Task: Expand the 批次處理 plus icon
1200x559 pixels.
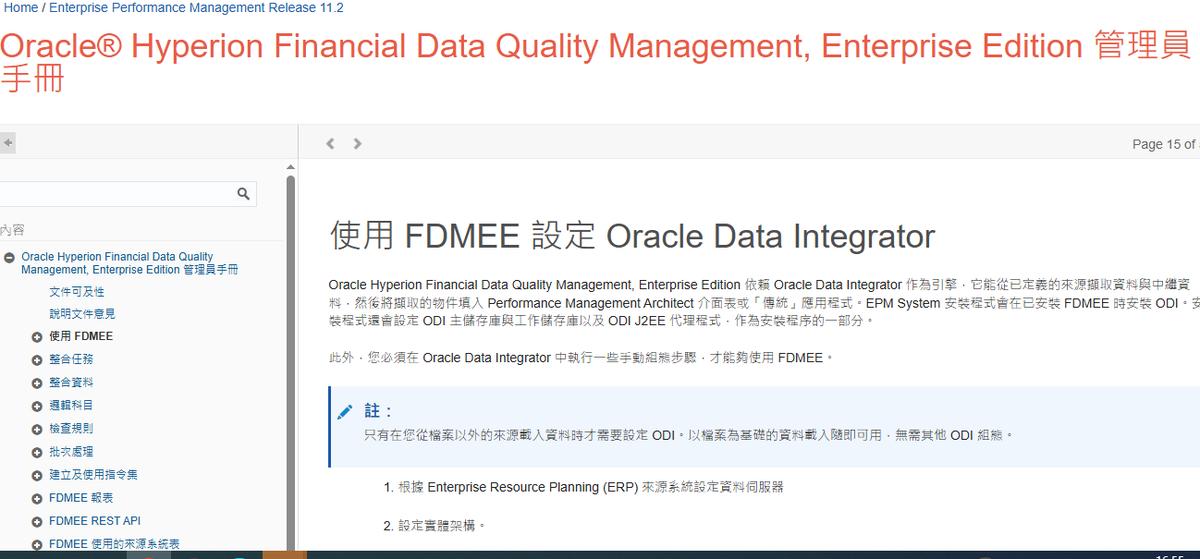Action: (x=37, y=452)
